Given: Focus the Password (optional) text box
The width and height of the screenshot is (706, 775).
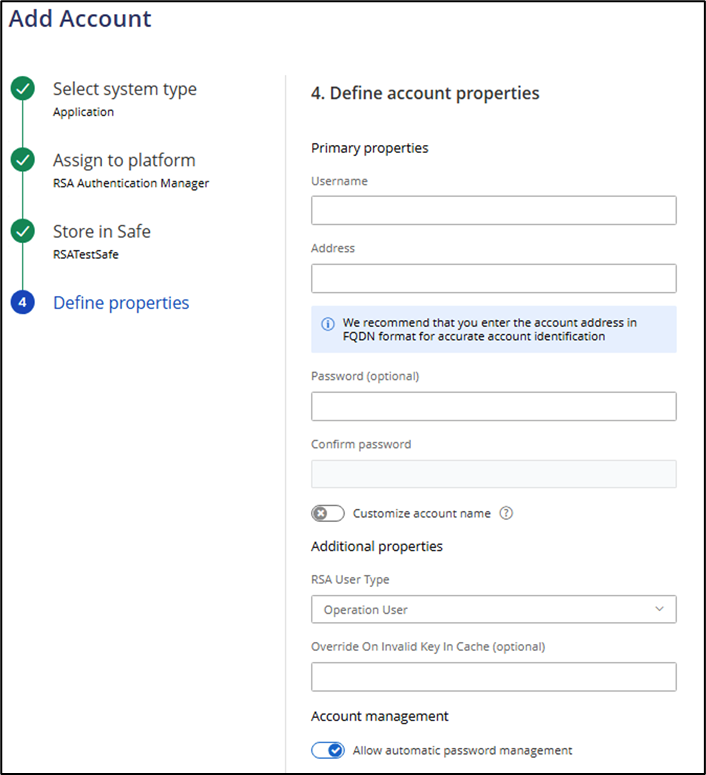Looking at the screenshot, I should point(493,406).
